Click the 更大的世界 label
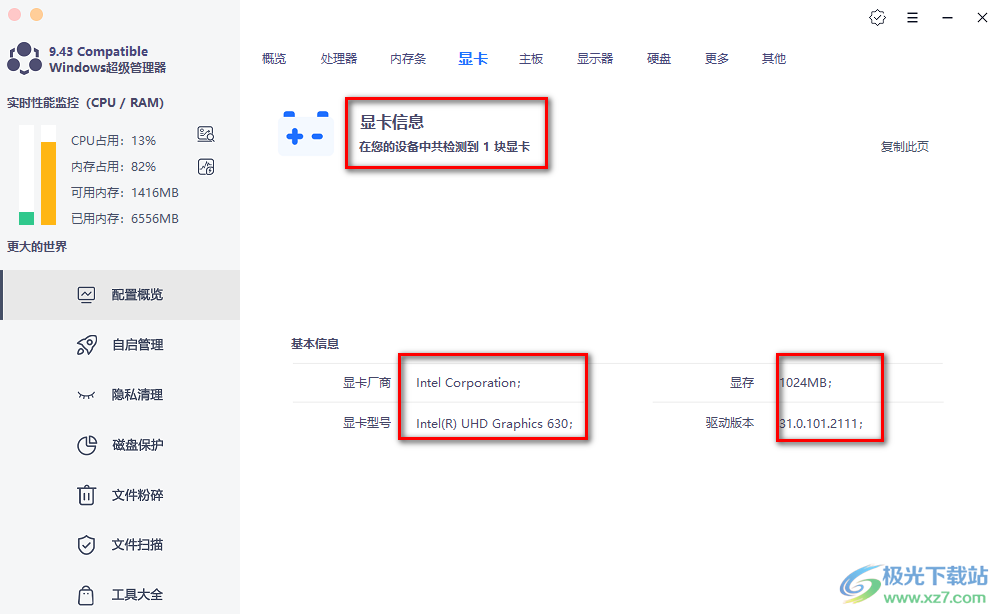The height and width of the screenshot is (614, 999). coord(37,247)
